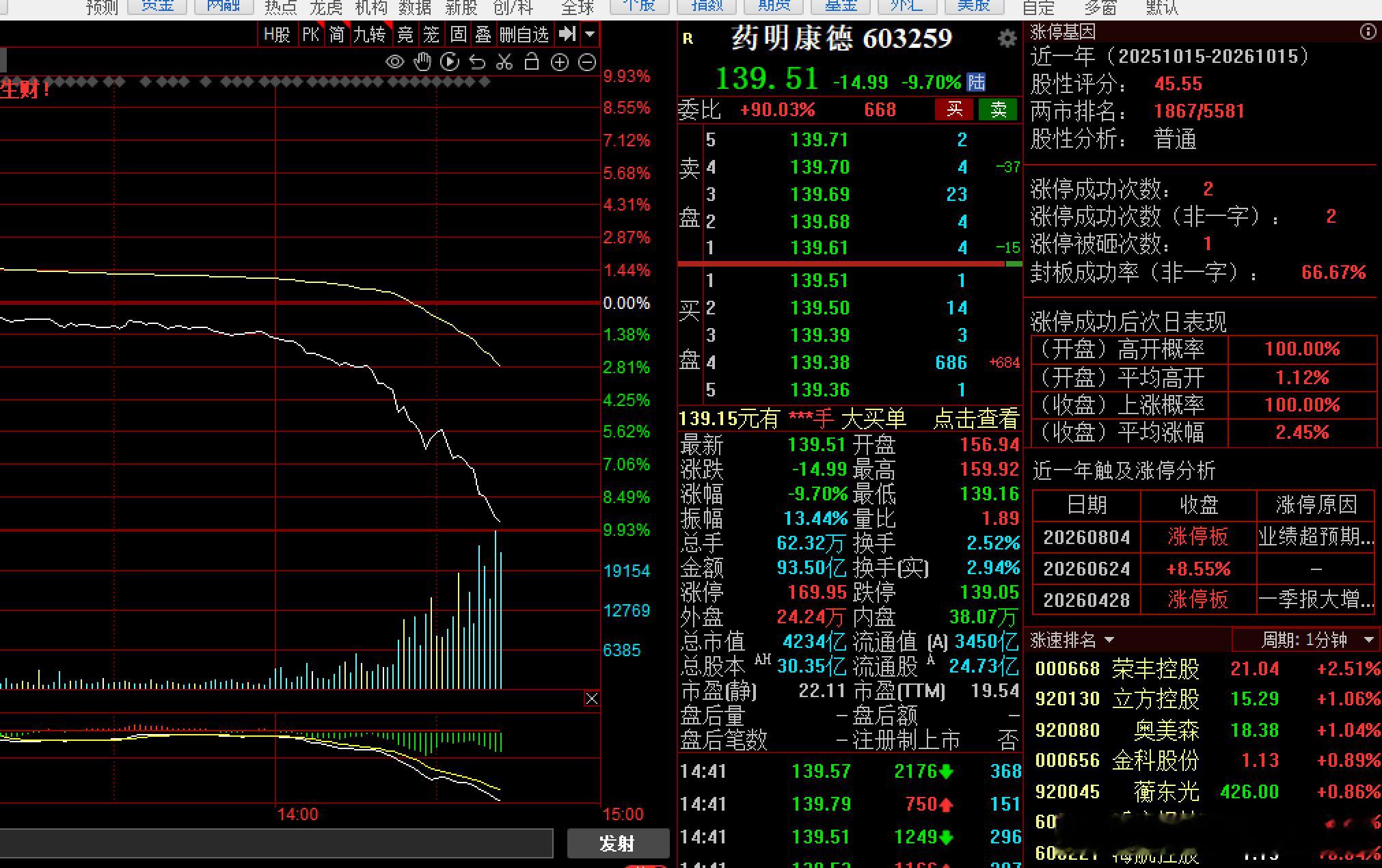
Task: Focus the input box left of 发射
Action: pyautogui.click(x=275, y=843)
